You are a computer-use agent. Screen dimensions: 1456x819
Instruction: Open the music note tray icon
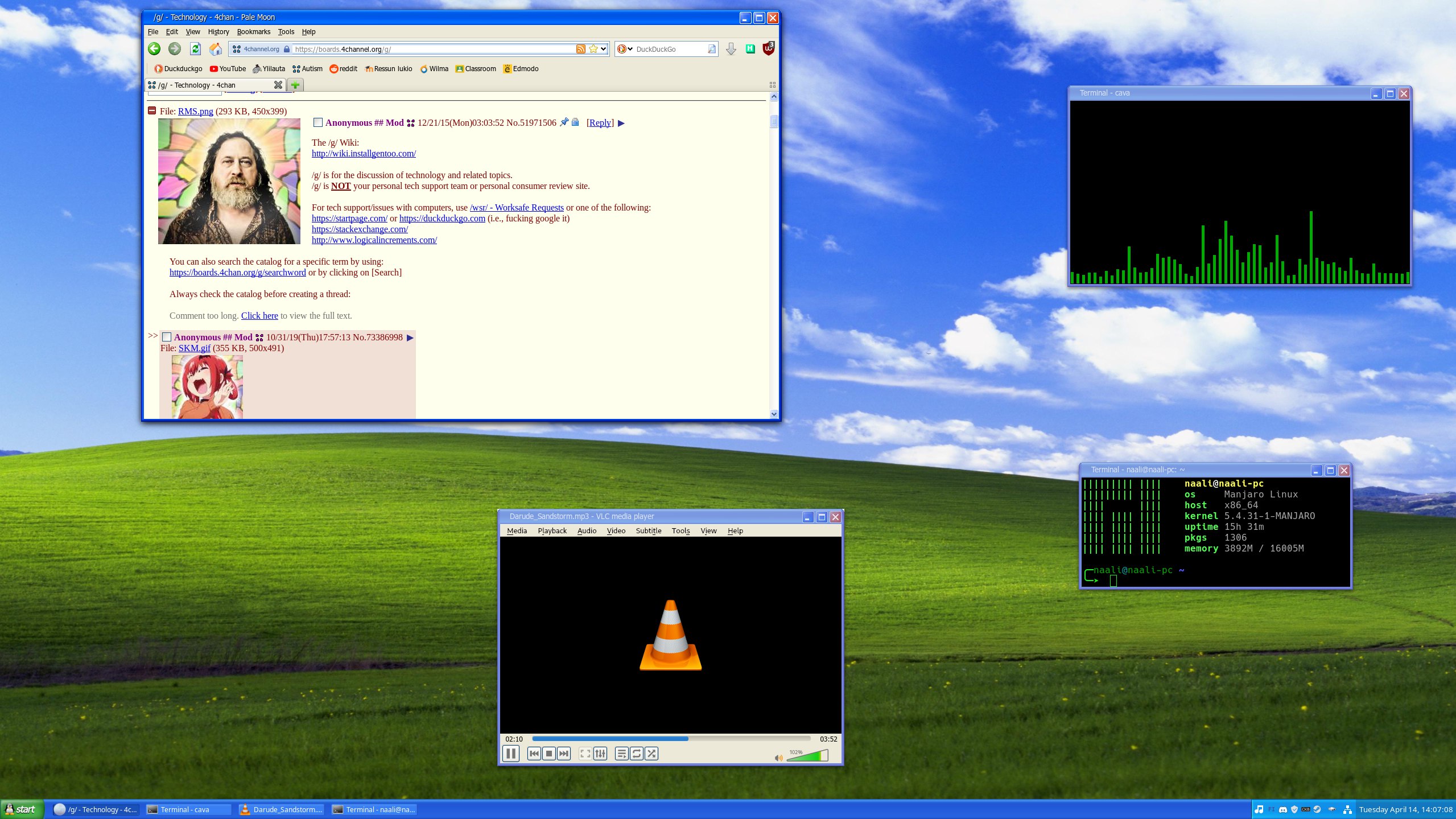pyautogui.click(x=1259, y=809)
